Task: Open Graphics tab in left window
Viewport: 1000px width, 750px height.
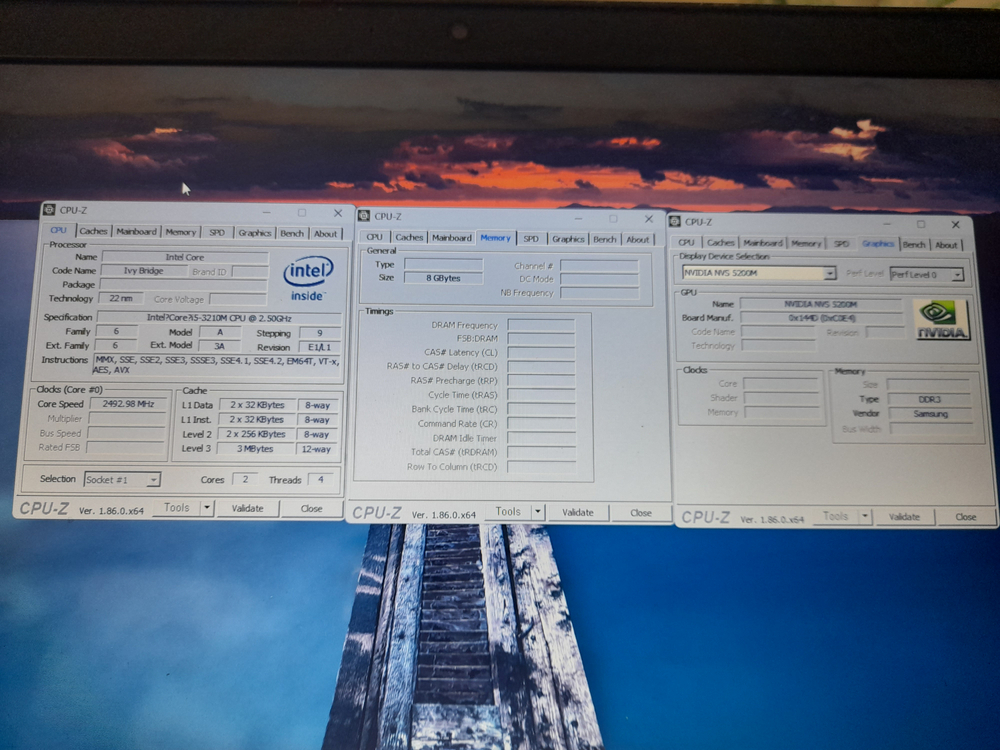Action: pos(254,233)
